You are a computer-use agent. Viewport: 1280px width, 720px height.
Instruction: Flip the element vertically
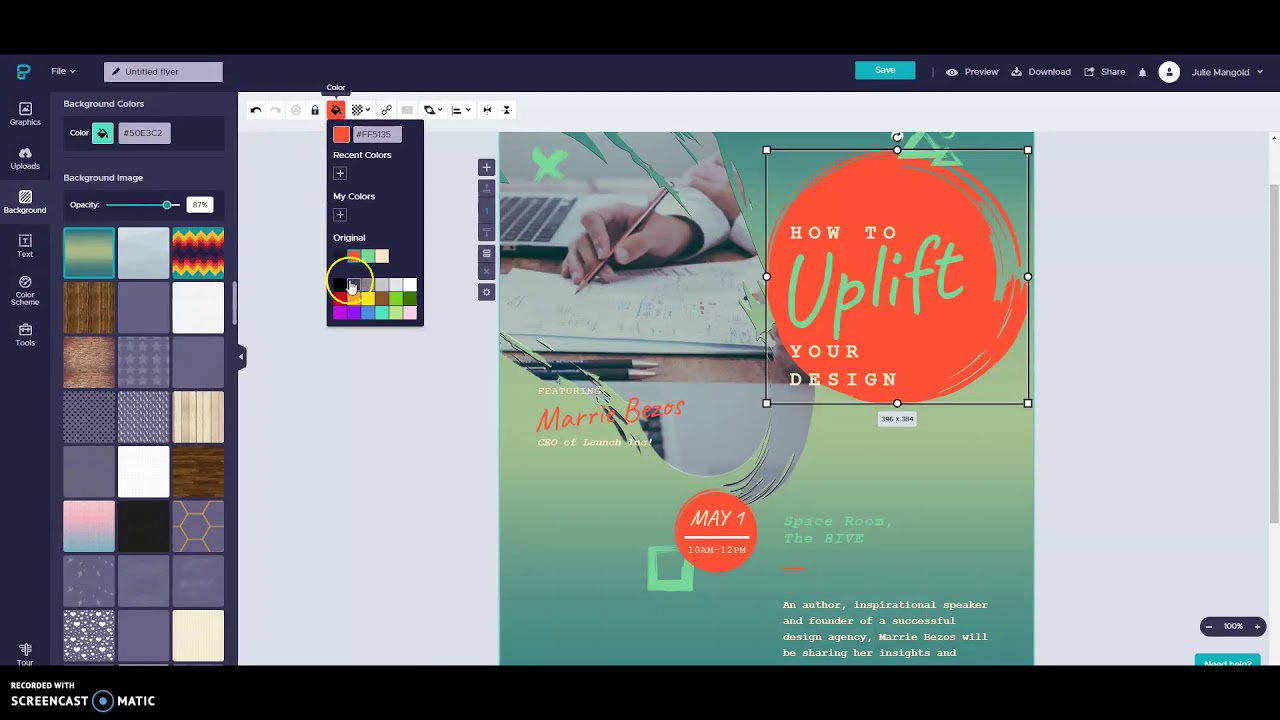[x=506, y=110]
